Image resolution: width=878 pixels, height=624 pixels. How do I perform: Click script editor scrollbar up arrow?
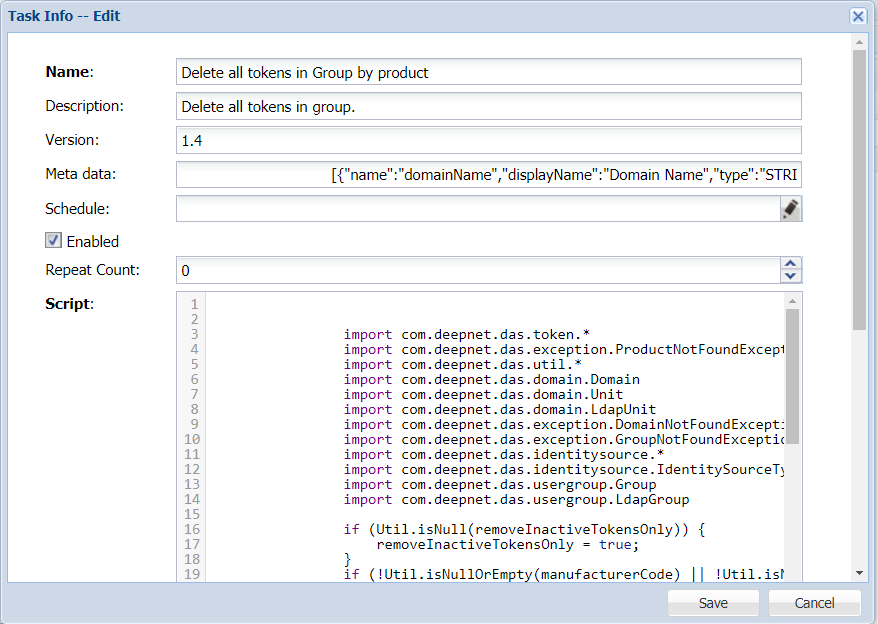pyautogui.click(x=792, y=301)
